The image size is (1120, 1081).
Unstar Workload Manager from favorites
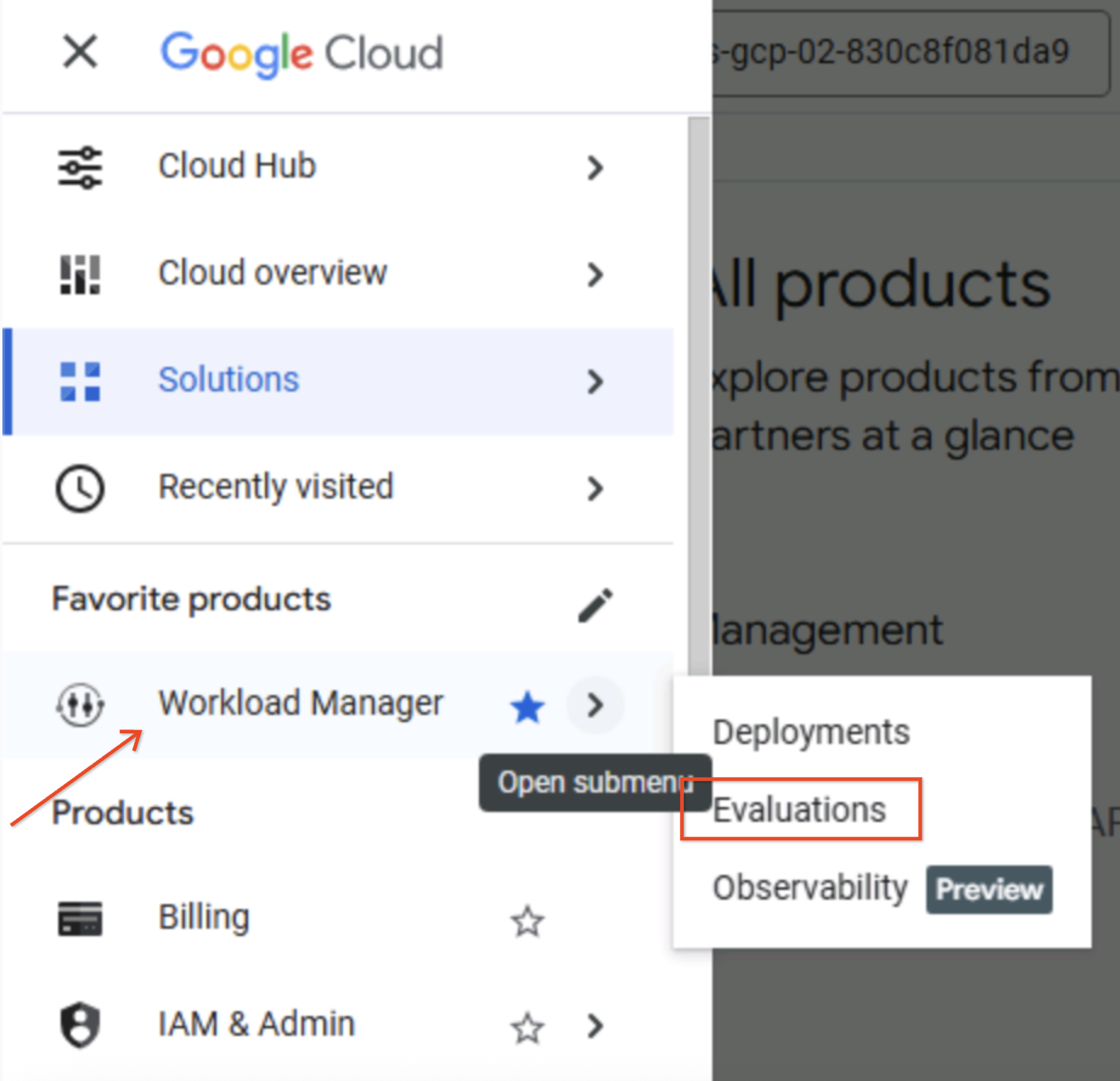527,706
